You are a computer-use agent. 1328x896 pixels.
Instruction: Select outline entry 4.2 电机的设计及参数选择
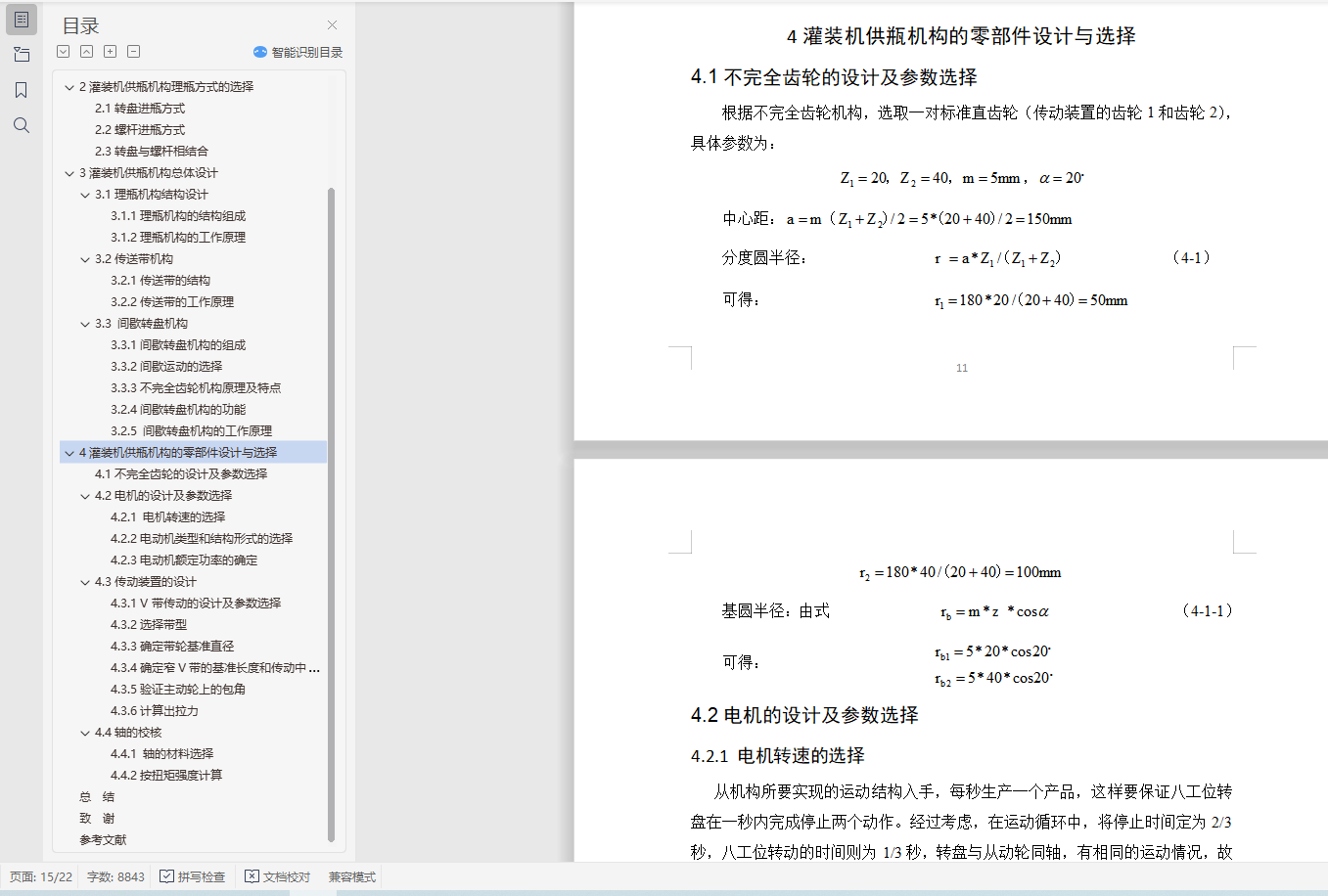pos(163,496)
